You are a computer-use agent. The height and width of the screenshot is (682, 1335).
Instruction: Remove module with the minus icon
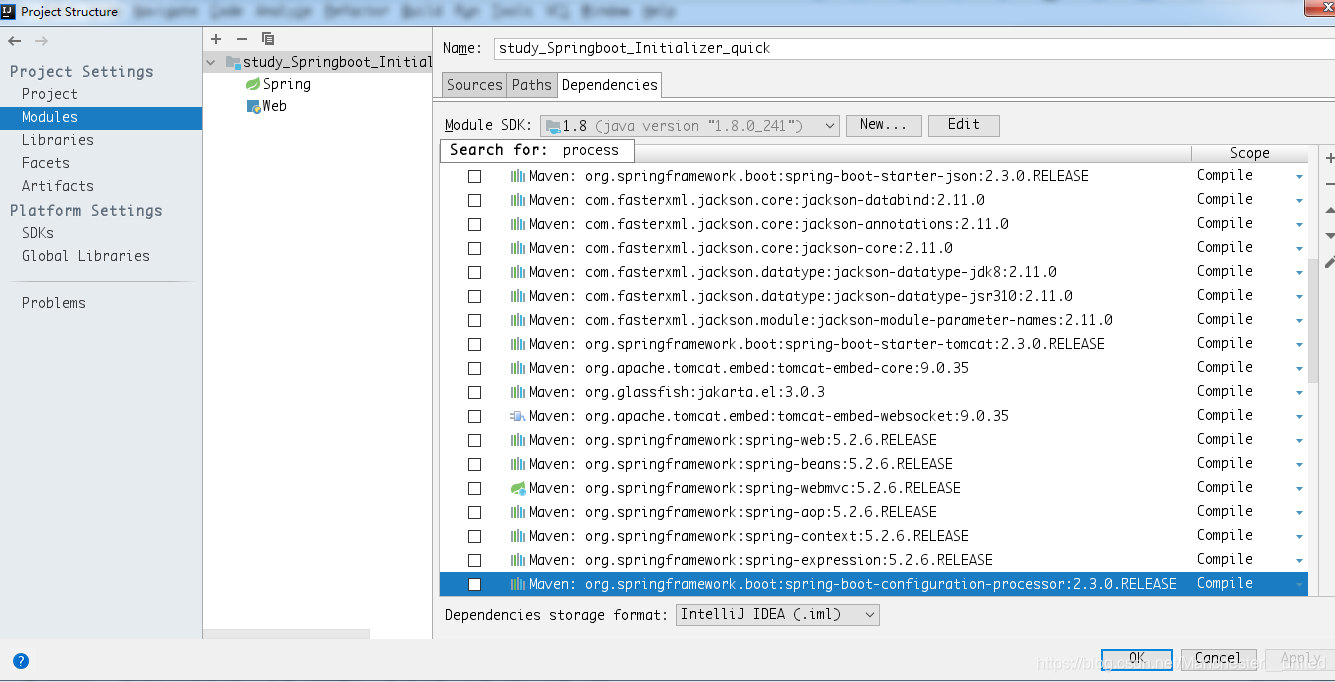[241, 38]
